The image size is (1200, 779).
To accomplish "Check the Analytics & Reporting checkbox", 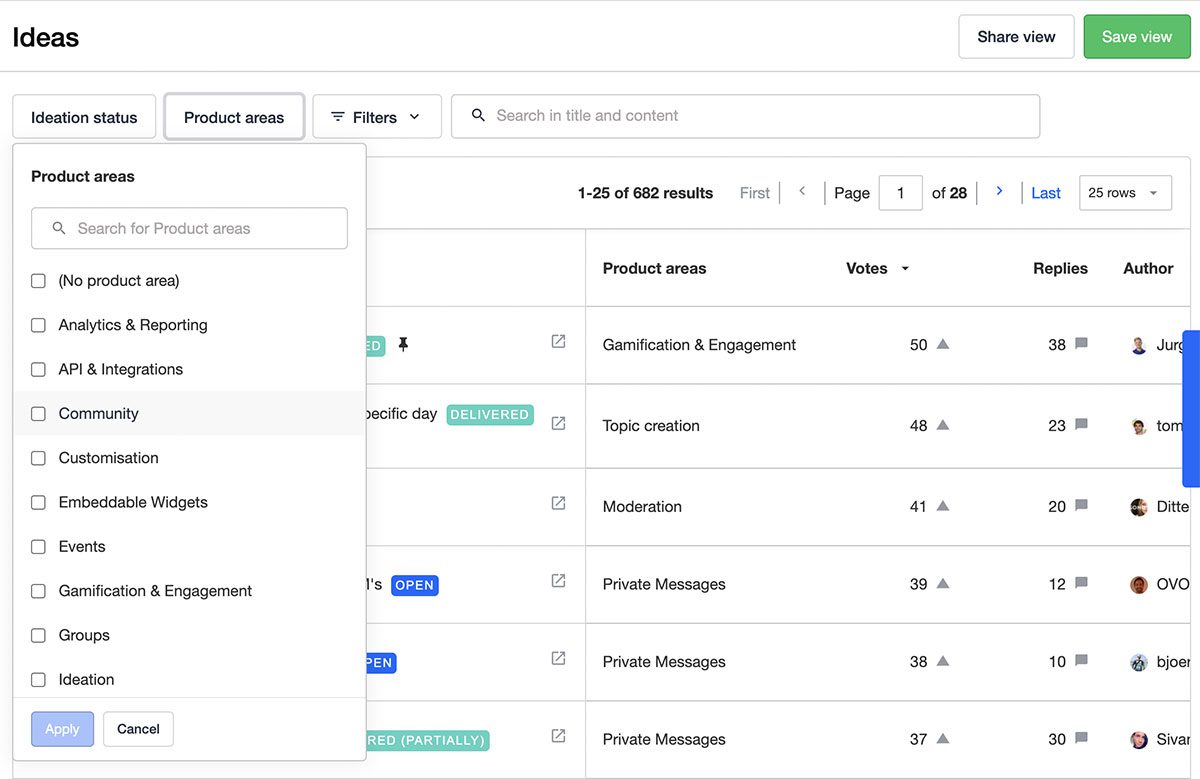I will [38, 325].
